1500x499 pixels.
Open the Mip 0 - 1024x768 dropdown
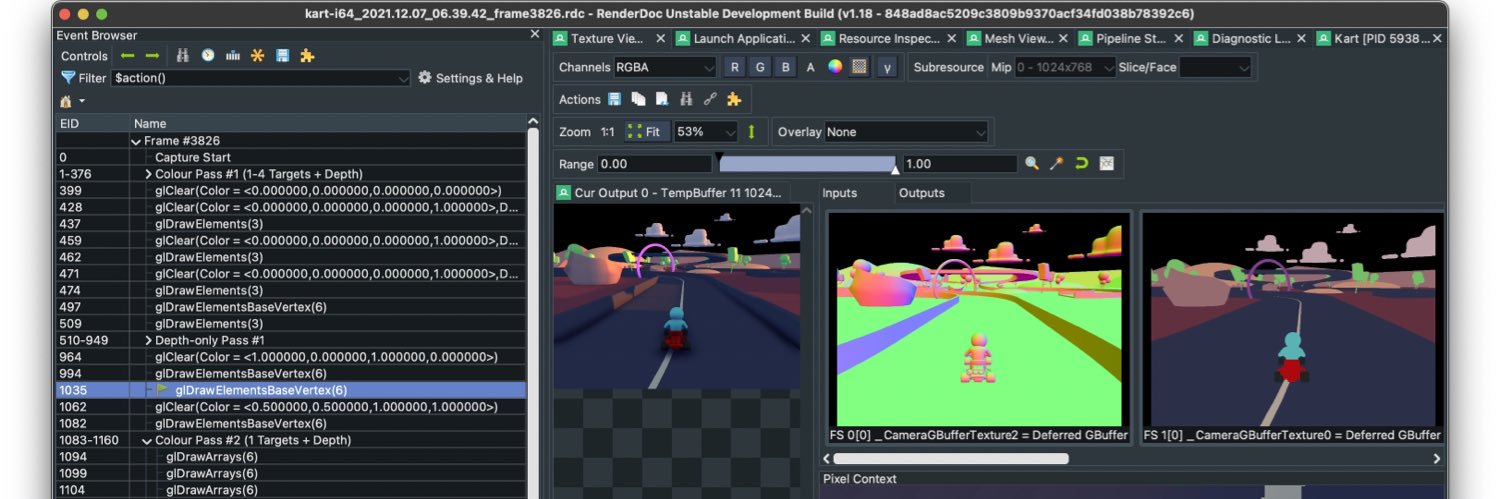tap(1065, 67)
